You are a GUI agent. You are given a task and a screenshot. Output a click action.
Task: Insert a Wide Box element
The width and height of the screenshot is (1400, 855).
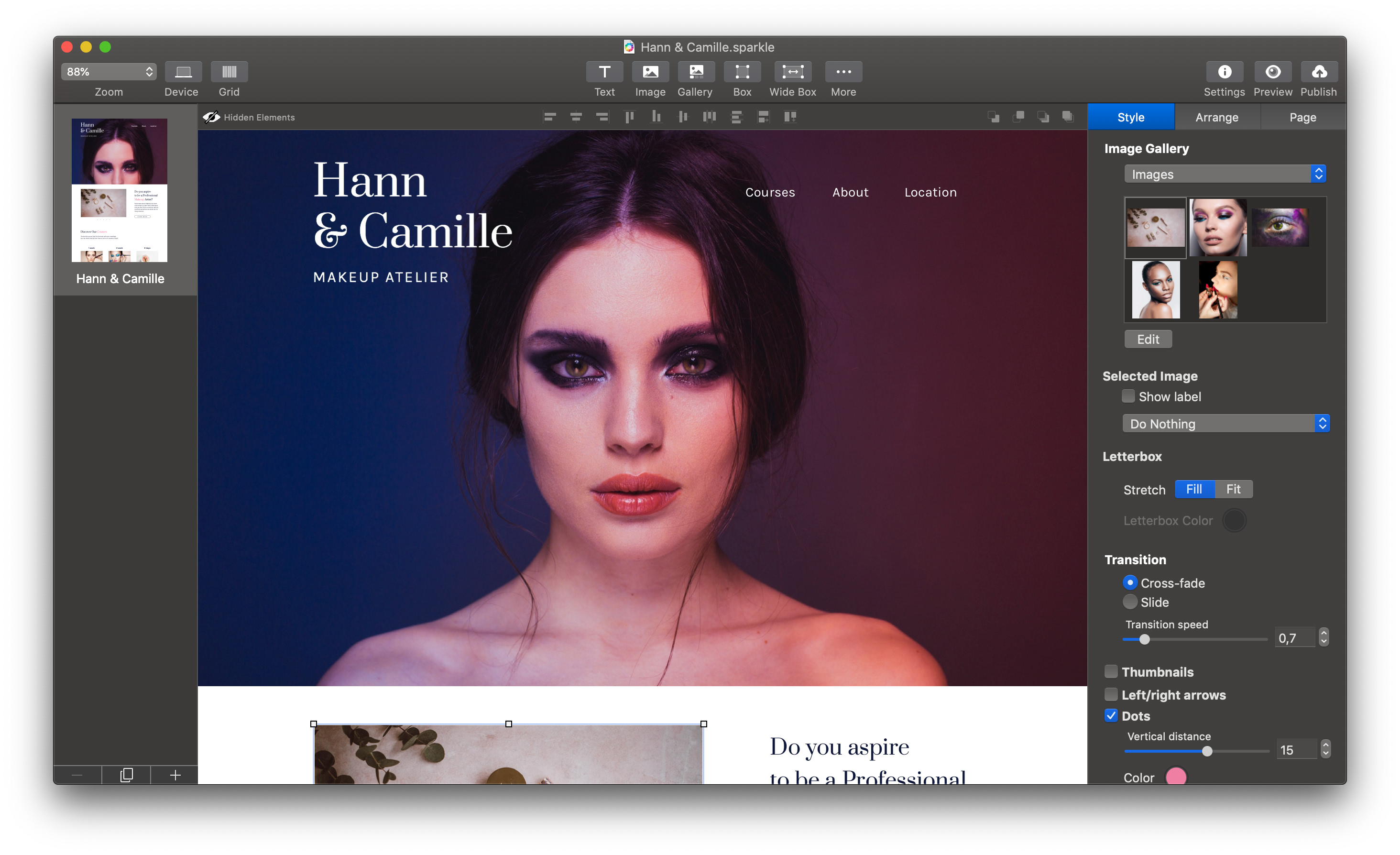tap(793, 72)
